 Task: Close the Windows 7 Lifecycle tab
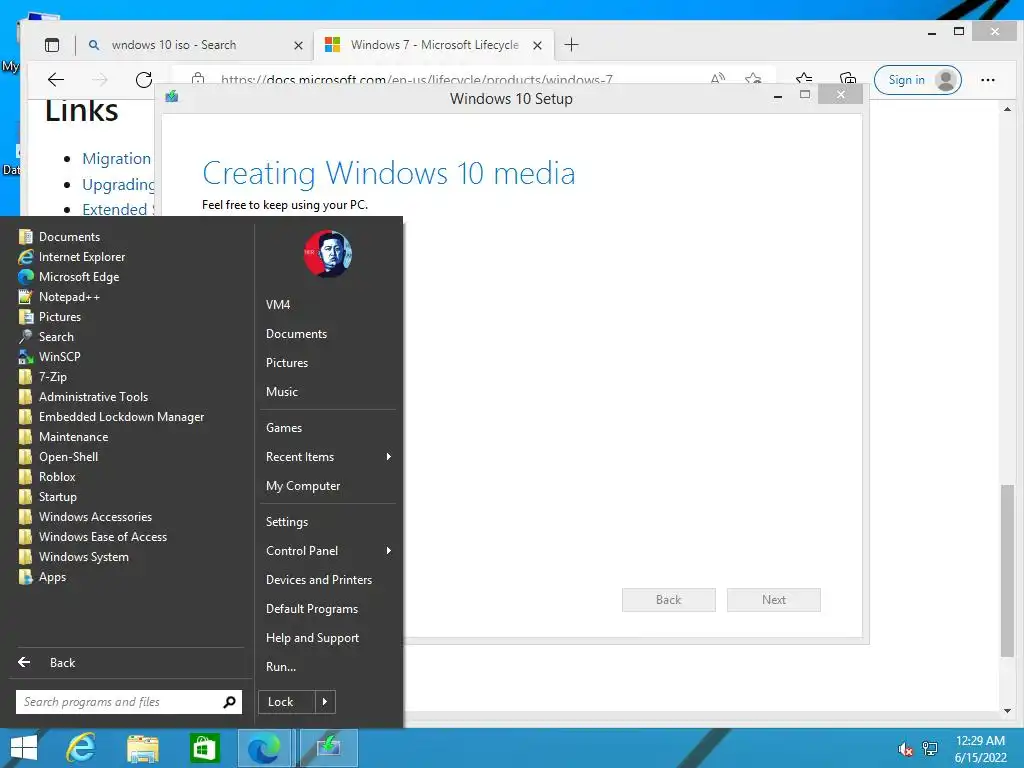point(537,46)
